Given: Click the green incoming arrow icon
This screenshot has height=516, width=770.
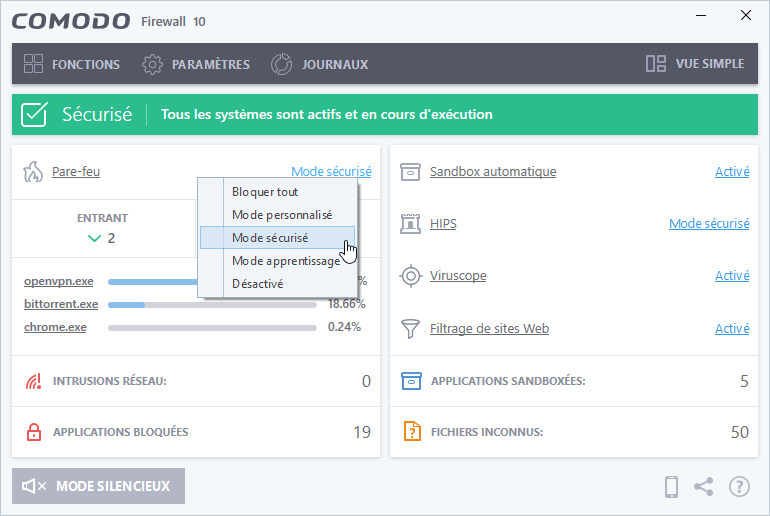Looking at the screenshot, I should [x=94, y=239].
